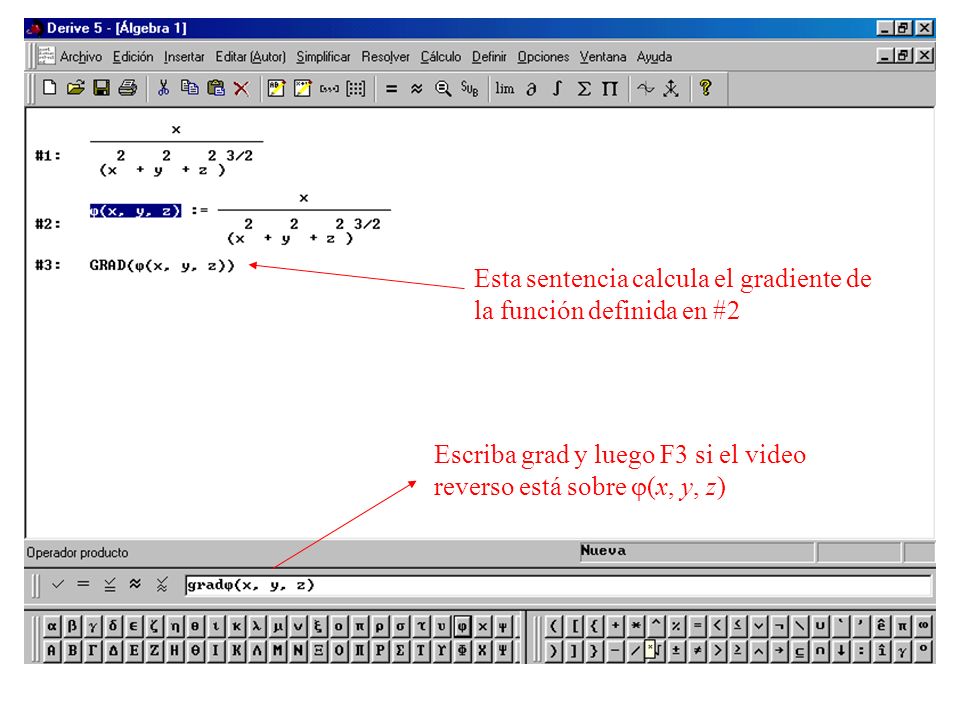The height and width of the screenshot is (720, 960).
Task: Insert the less-or-equal ≤ symbol
Action: click(x=738, y=626)
